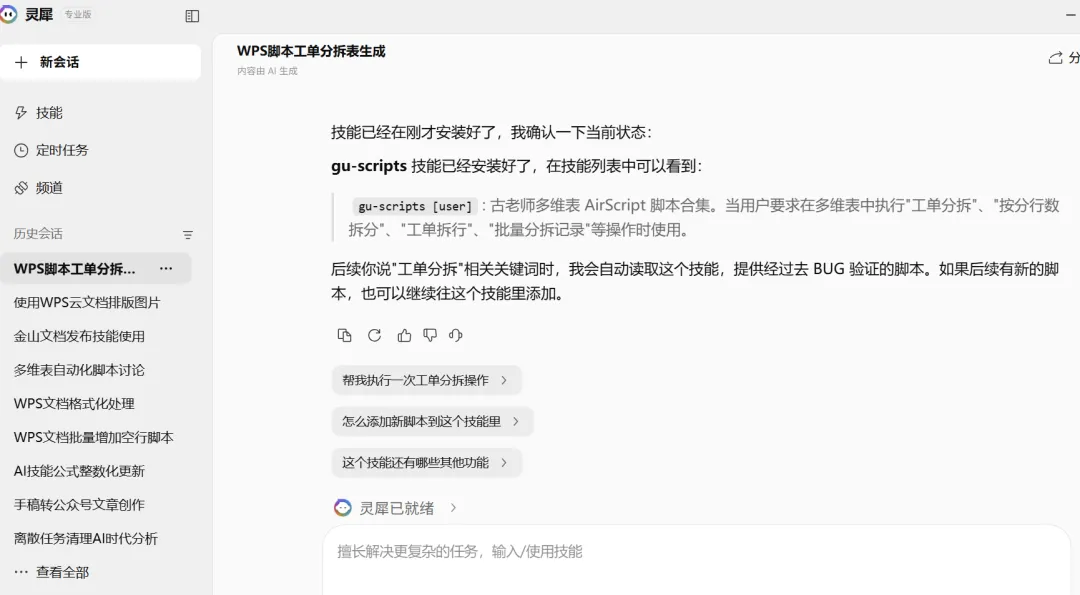
Task: Click the history filter icon beside 历史会话
Action: (x=187, y=235)
